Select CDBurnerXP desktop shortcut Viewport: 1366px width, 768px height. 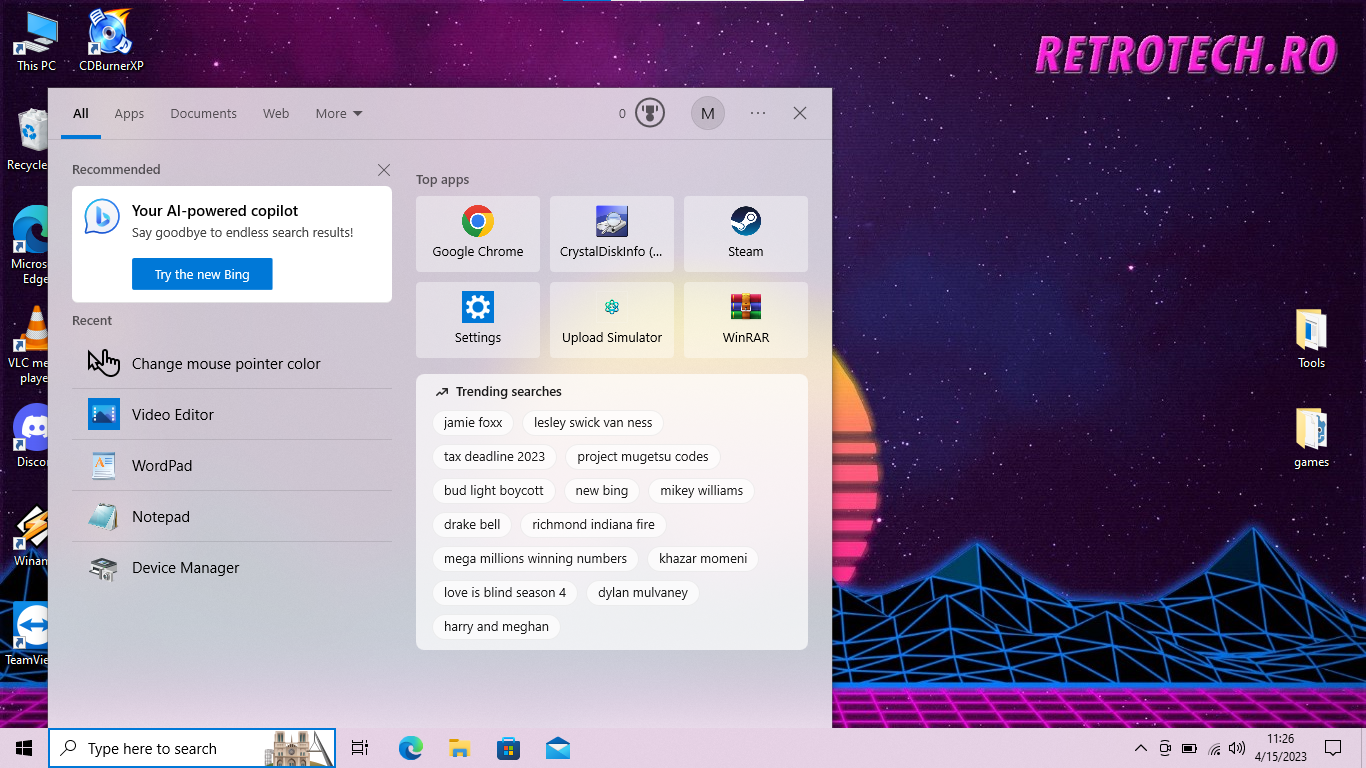tap(111, 41)
